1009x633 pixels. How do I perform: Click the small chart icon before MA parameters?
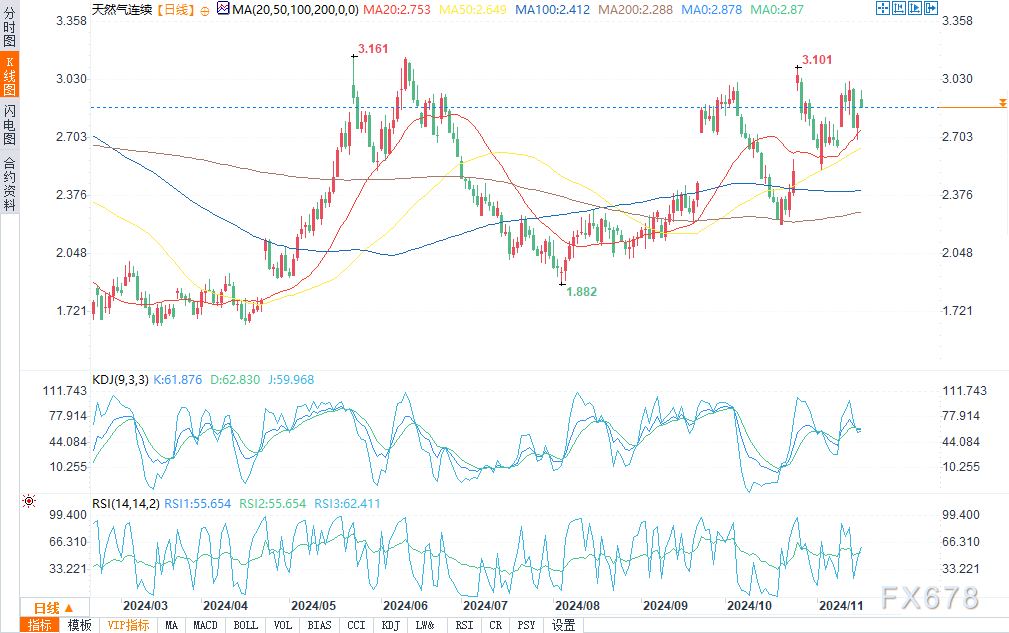tap(221, 9)
